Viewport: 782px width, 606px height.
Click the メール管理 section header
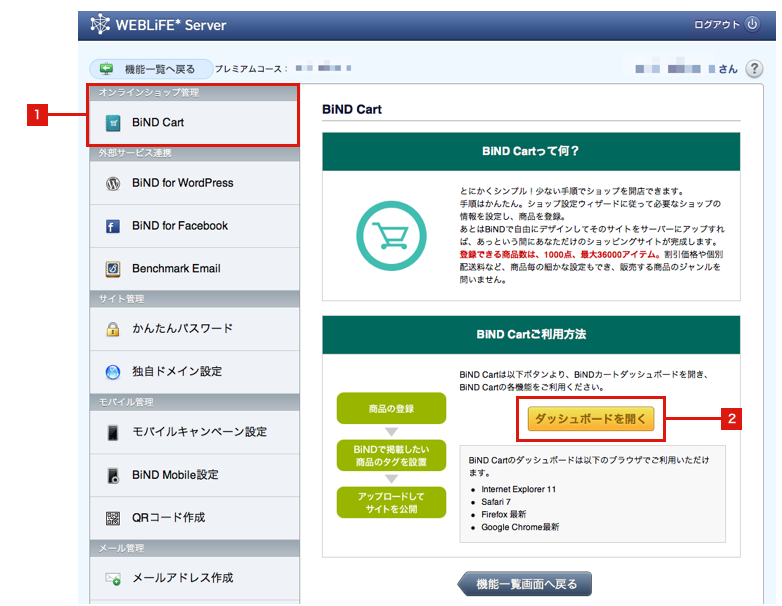pos(195,549)
